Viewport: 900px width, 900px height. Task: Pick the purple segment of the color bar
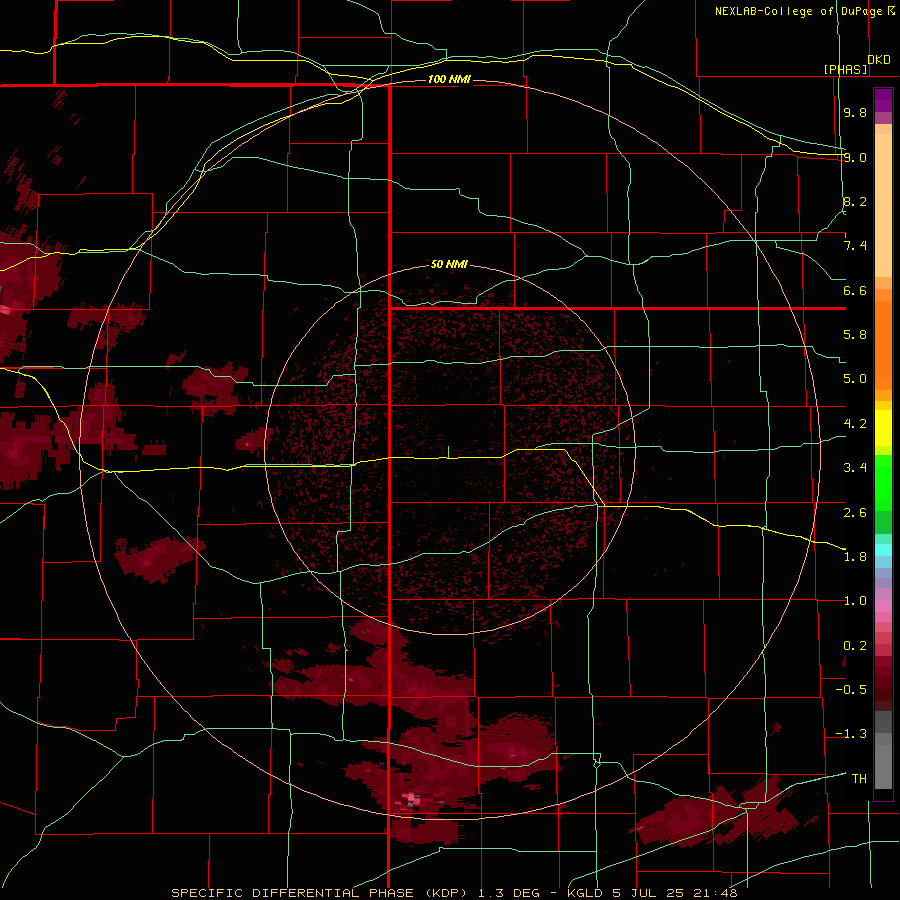[x=883, y=99]
